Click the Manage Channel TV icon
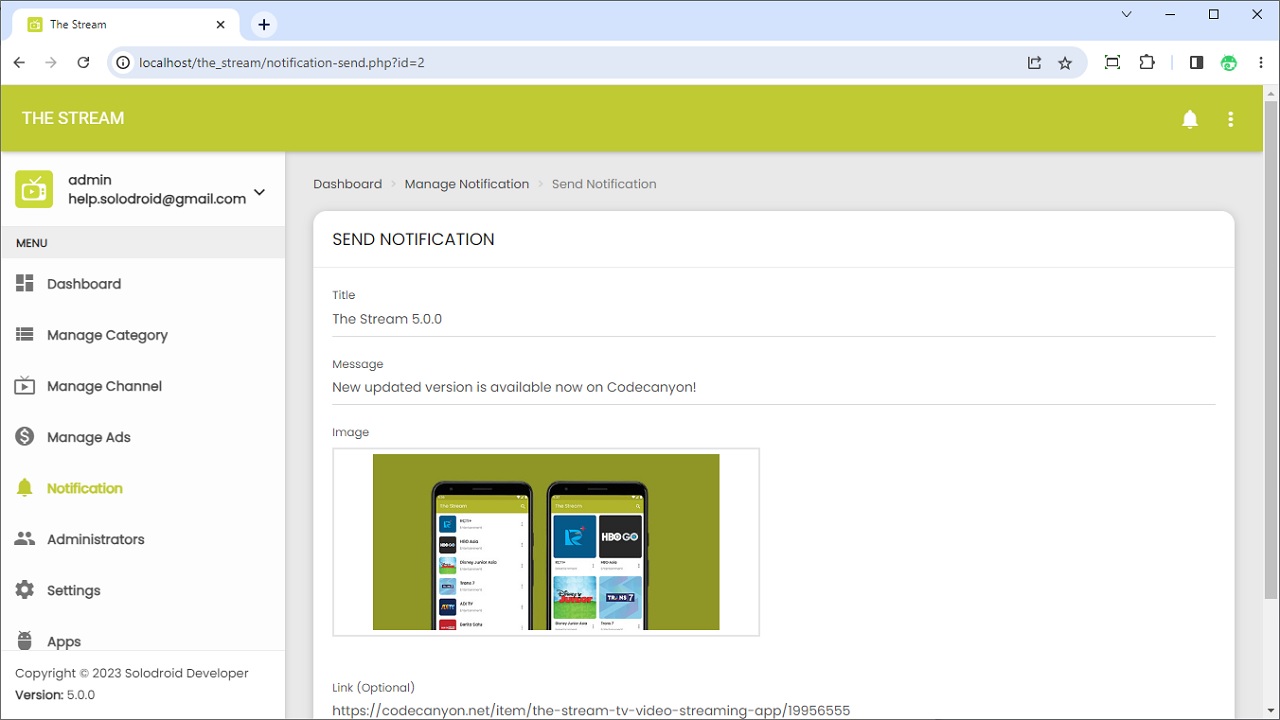 pos(25,386)
